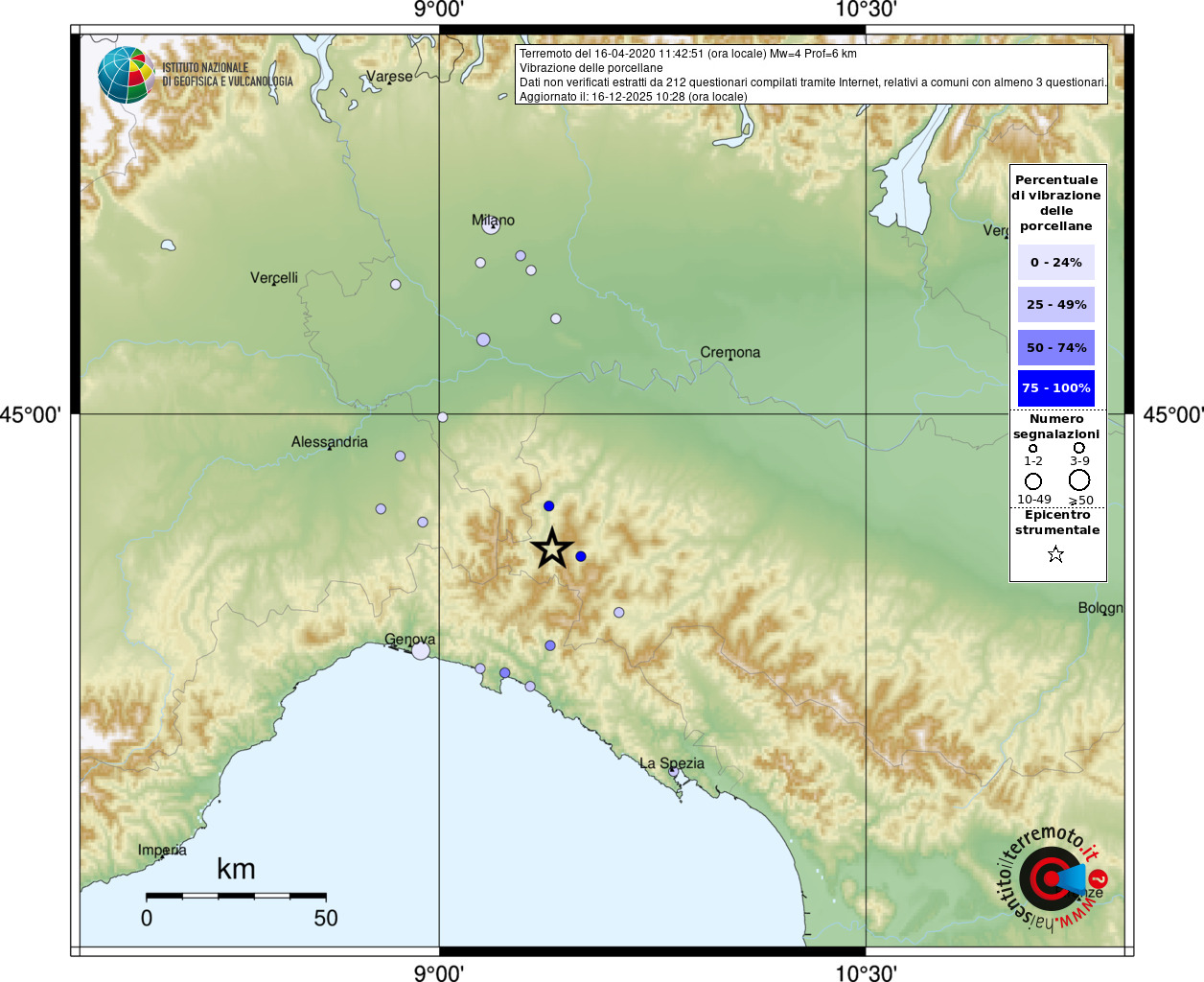This screenshot has height=982, width=1204.
Task: Click the marker closest to Vercelli label
Action: pyautogui.click(x=396, y=285)
